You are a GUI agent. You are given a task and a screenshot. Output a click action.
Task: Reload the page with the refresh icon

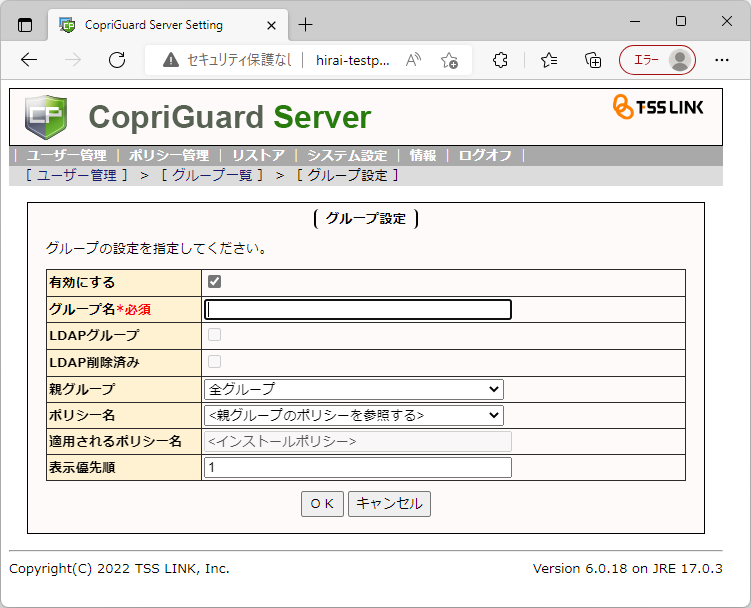tap(117, 60)
